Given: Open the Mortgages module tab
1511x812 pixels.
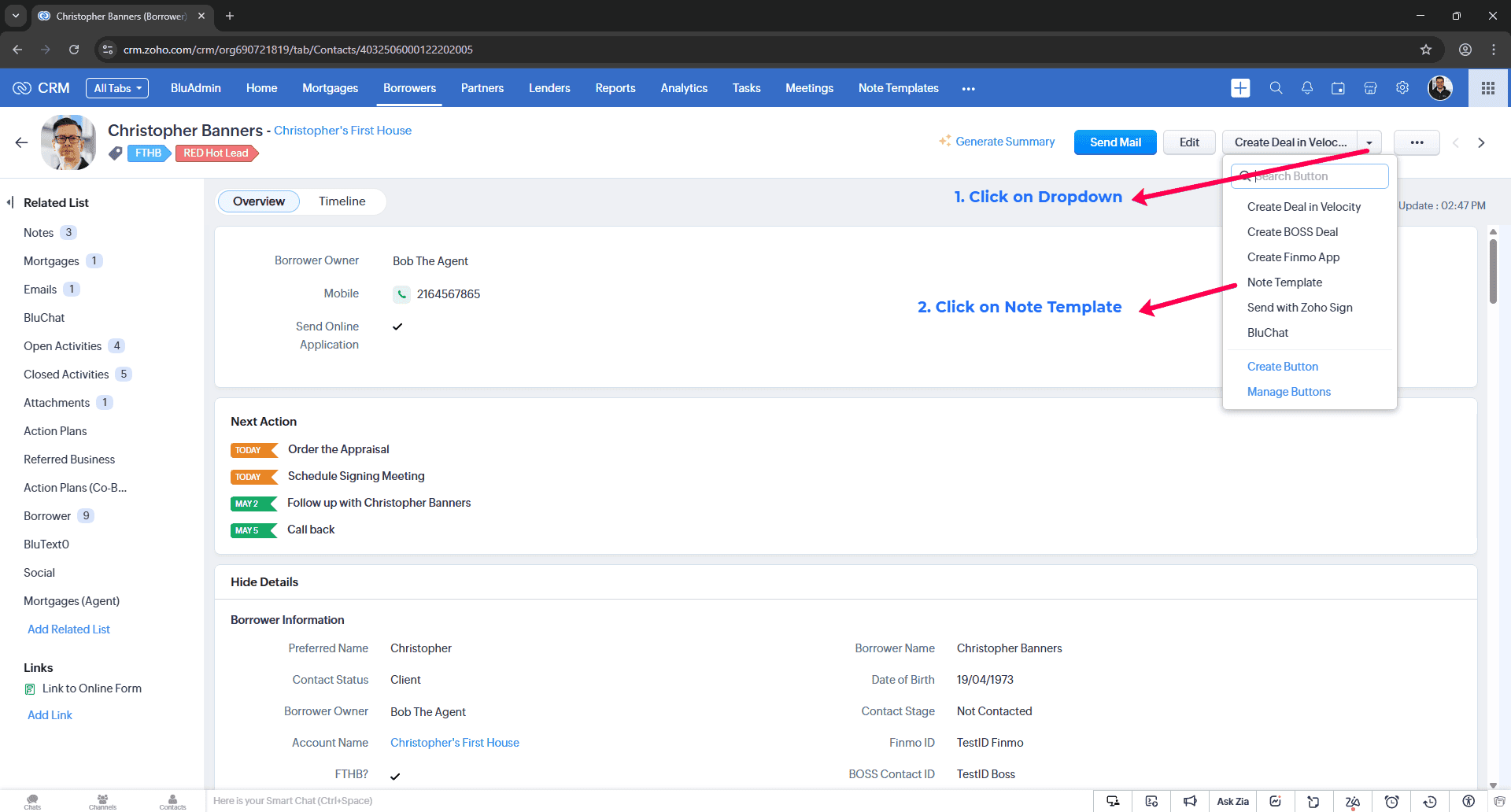Looking at the screenshot, I should pyautogui.click(x=330, y=88).
